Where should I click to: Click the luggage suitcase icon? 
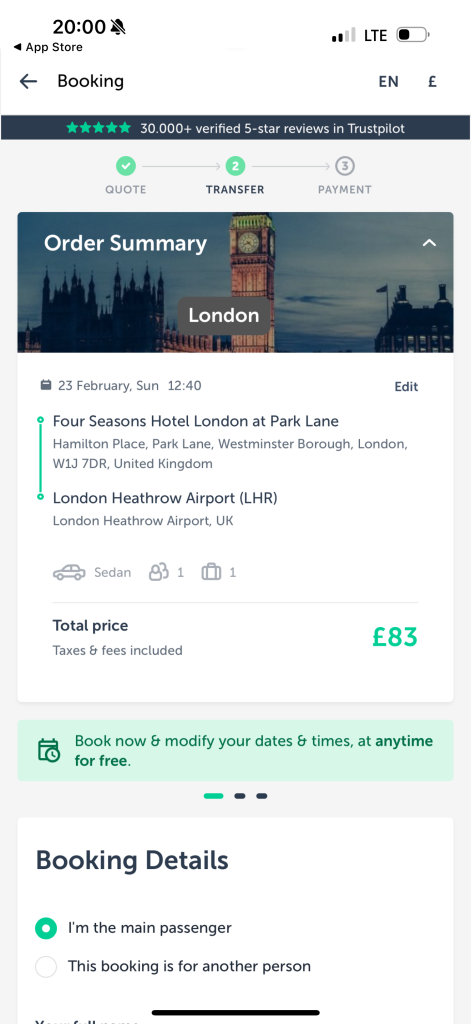coord(211,573)
